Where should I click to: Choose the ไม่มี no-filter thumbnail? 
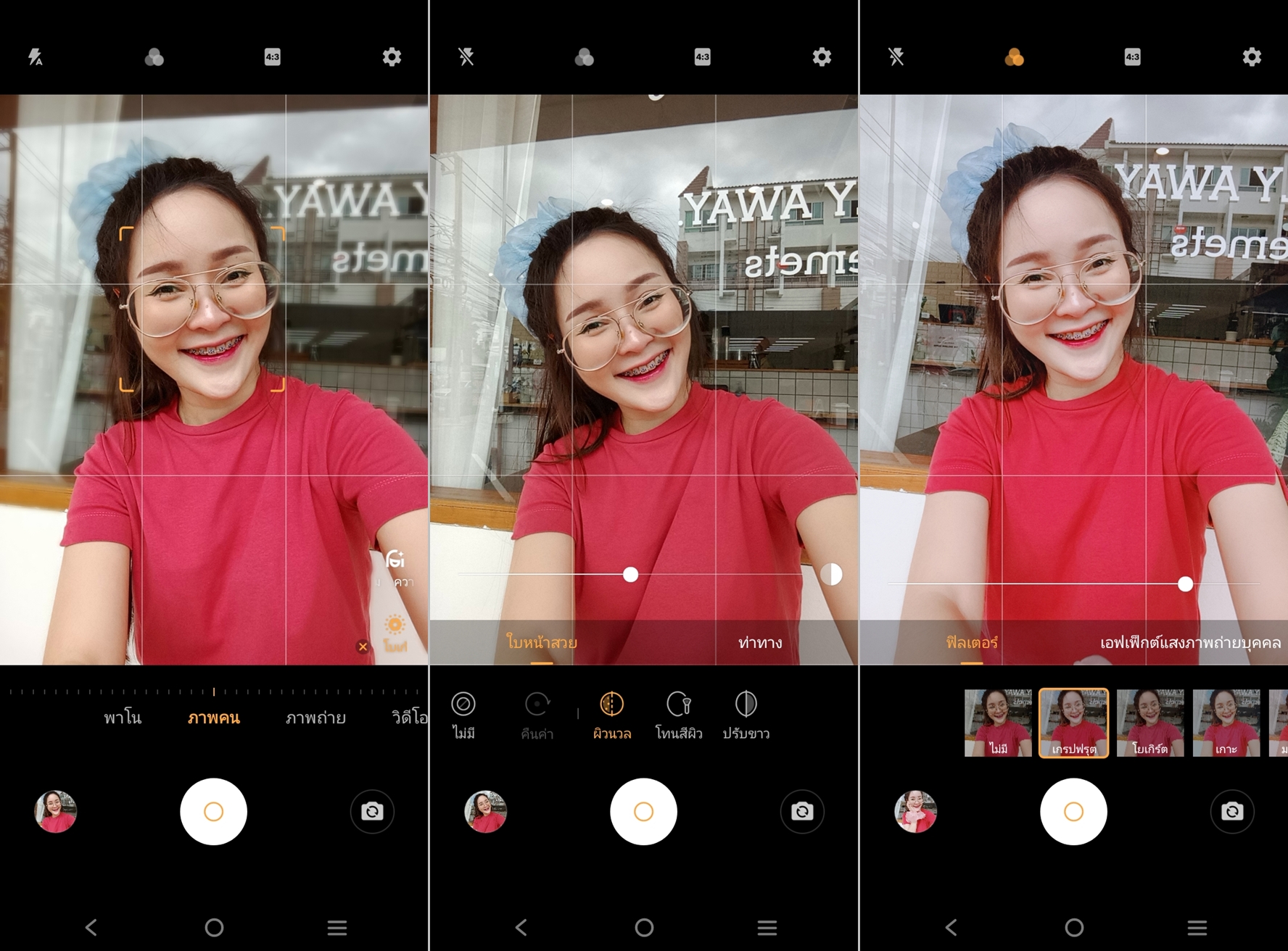pos(998,723)
